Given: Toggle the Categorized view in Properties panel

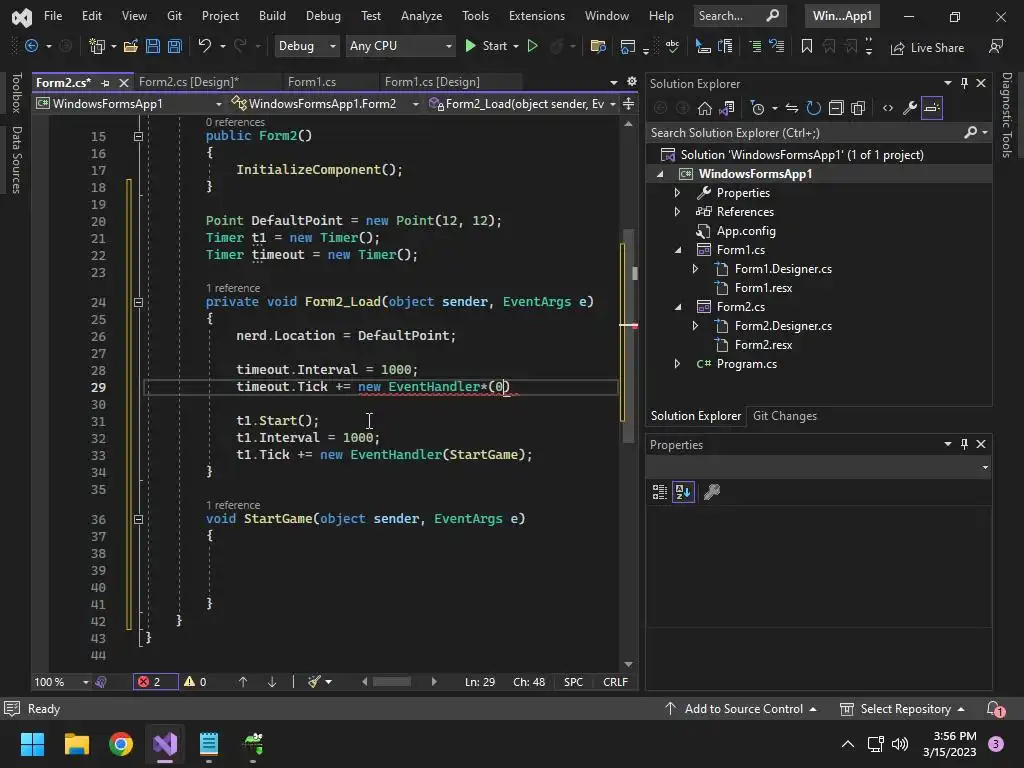Looking at the screenshot, I should click(660, 492).
